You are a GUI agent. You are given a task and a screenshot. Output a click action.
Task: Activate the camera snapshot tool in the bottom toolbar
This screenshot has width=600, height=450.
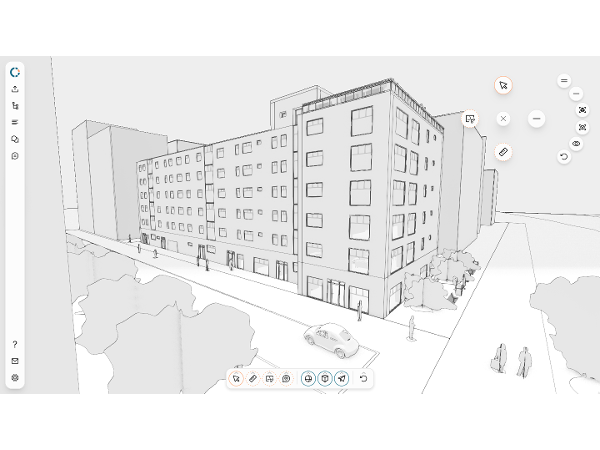coord(286,379)
